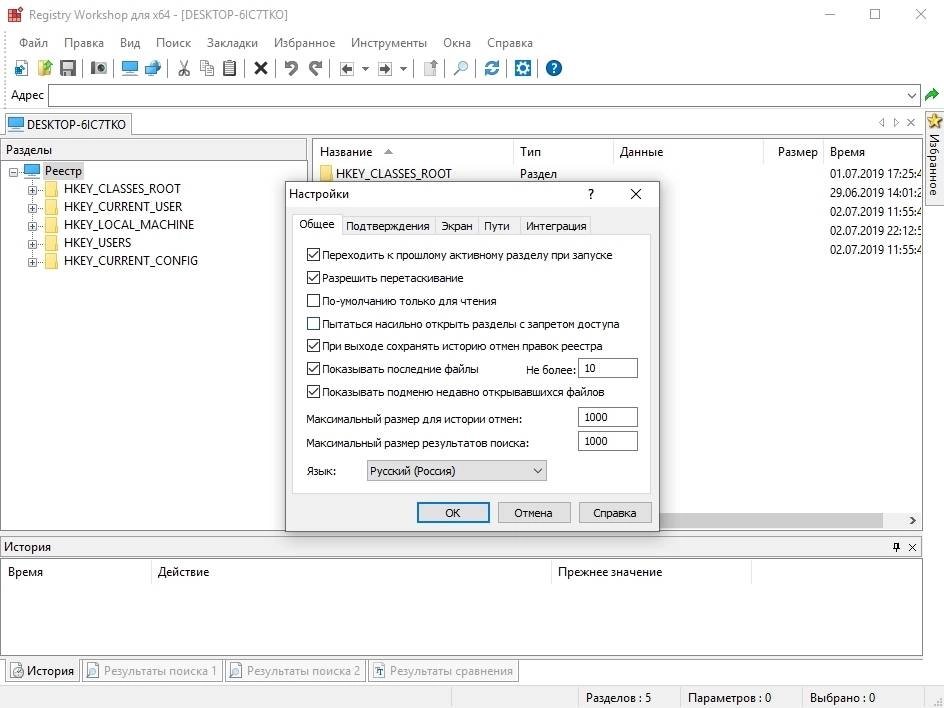Click the local computer registry icon
This screenshot has width=944, height=708.
coord(130,68)
